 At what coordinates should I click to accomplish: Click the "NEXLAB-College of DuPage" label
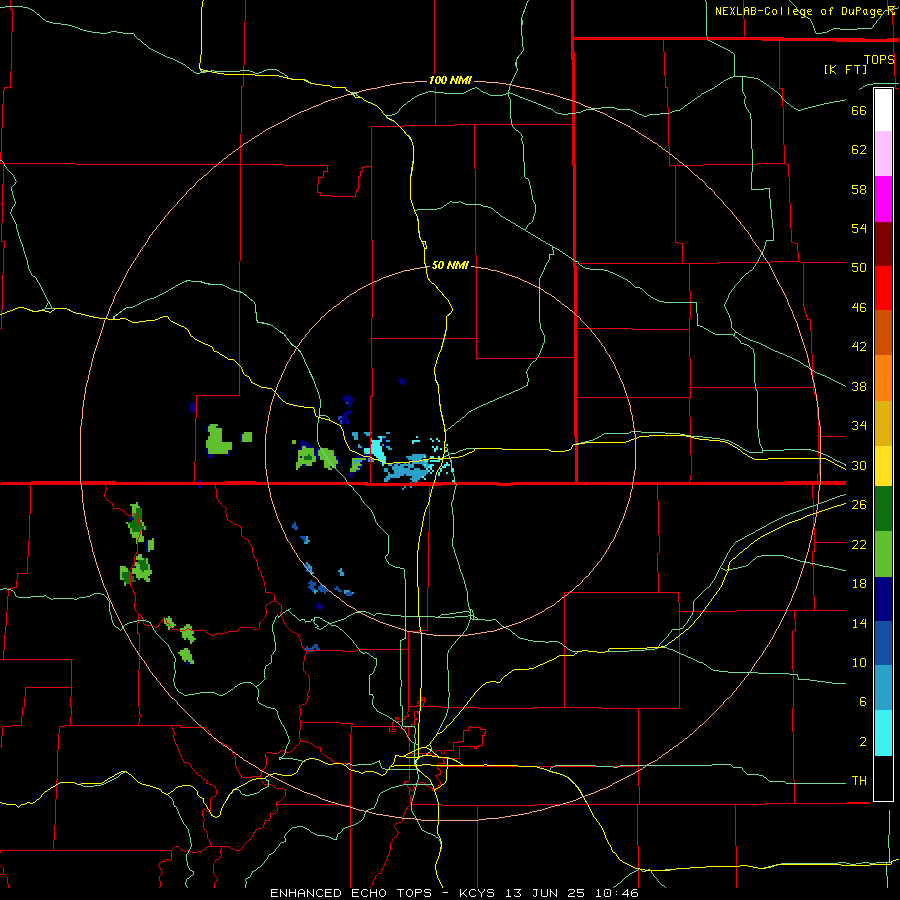pos(797,11)
